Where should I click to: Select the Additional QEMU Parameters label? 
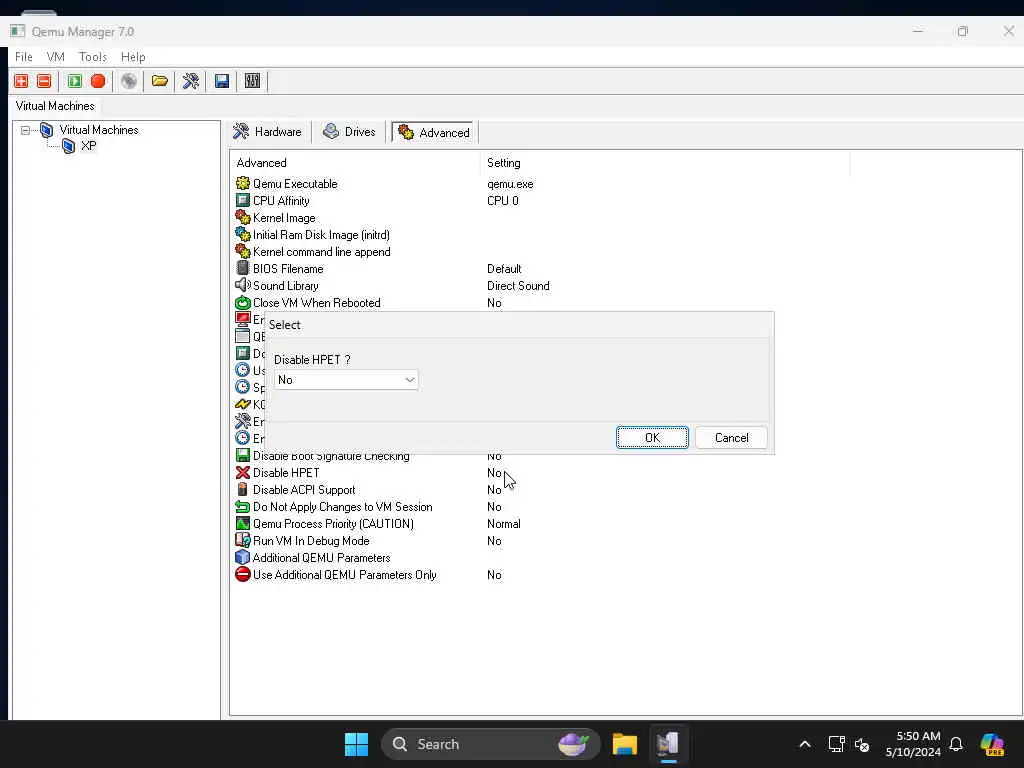[x=321, y=558]
